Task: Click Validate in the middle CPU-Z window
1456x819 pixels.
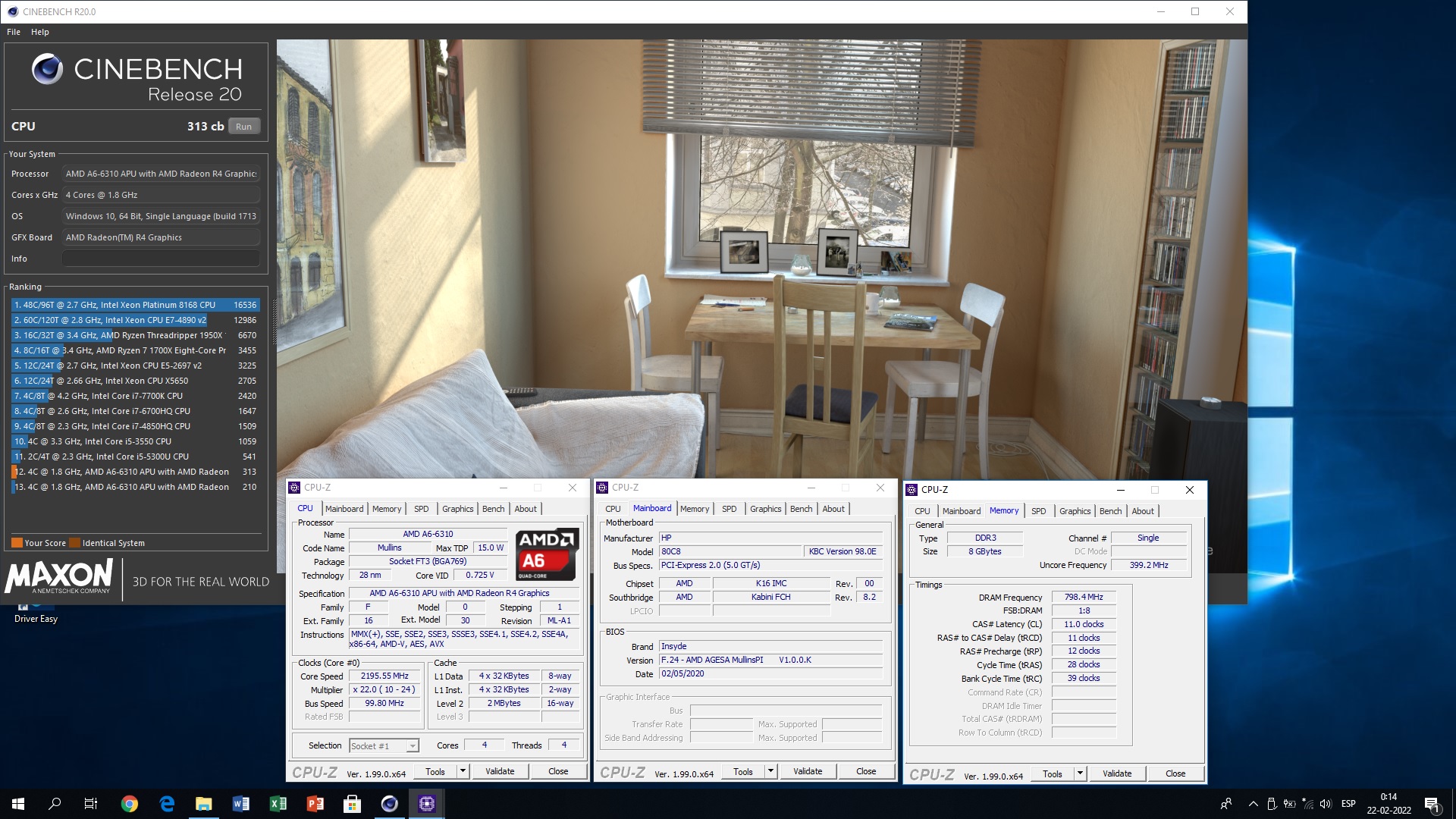Action: pos(808,771)
